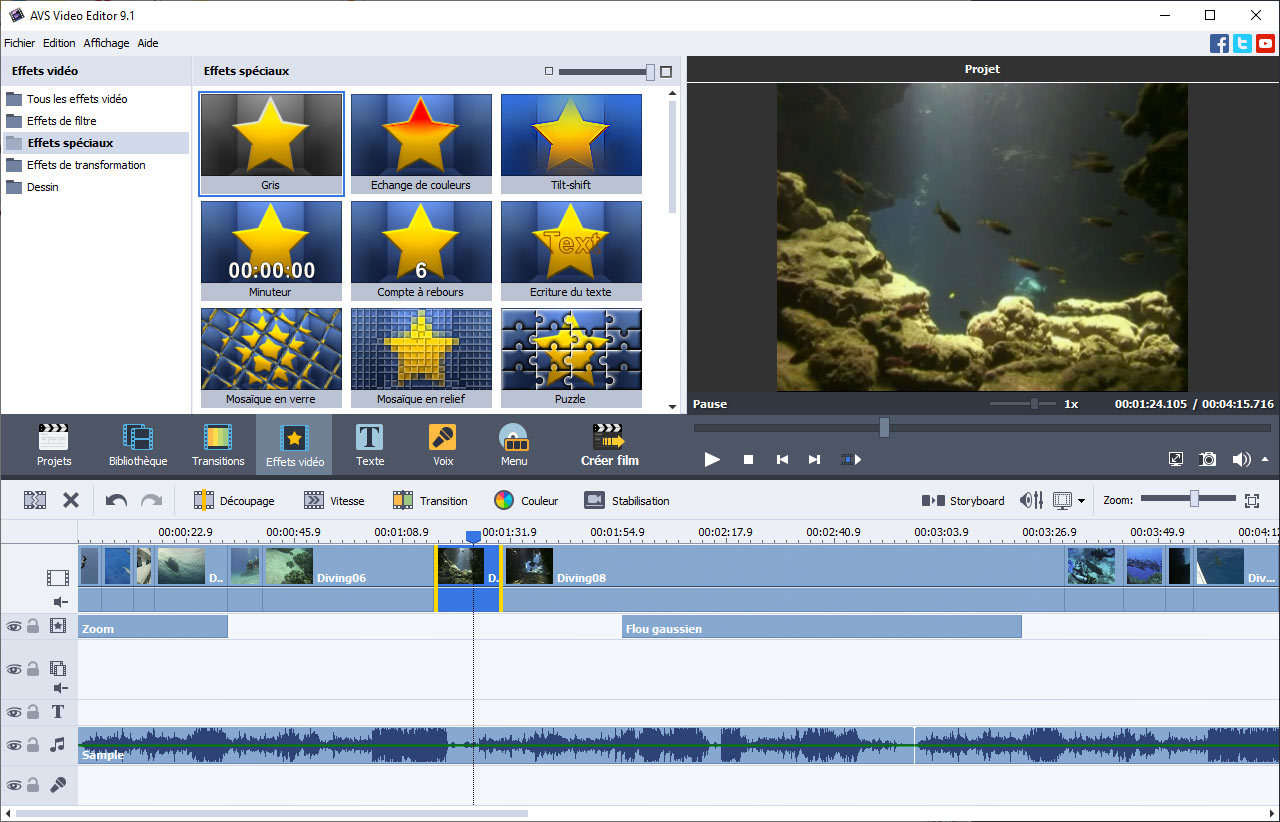This screenshot has width=1280, height=822.
Task: Click the Découpage trim tool
Action: [234, 500]
